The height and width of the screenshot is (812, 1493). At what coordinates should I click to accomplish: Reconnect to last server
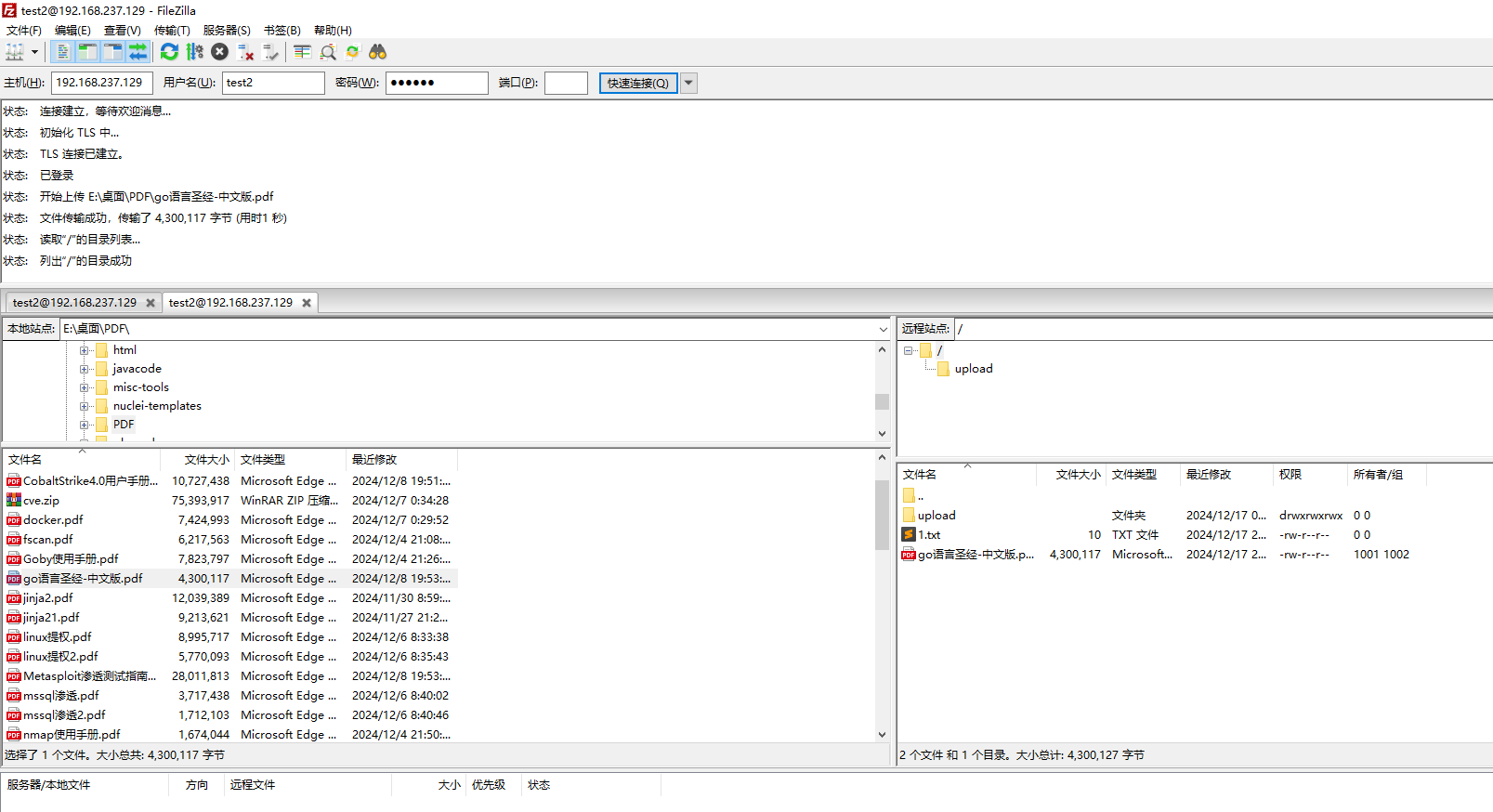pyautogui.click(x=270, y=52)
